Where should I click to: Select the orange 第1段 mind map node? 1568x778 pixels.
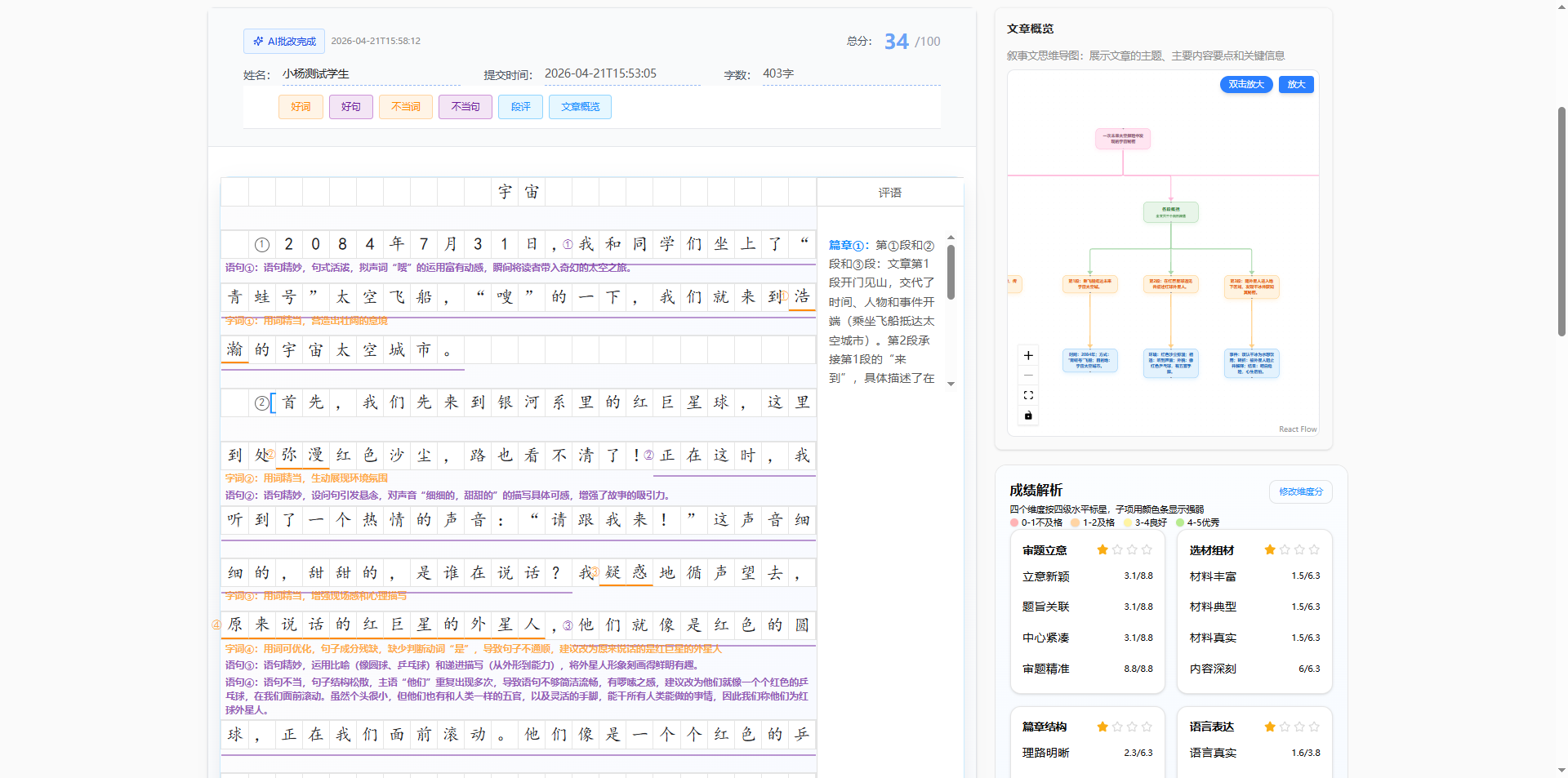(1089, 284)
